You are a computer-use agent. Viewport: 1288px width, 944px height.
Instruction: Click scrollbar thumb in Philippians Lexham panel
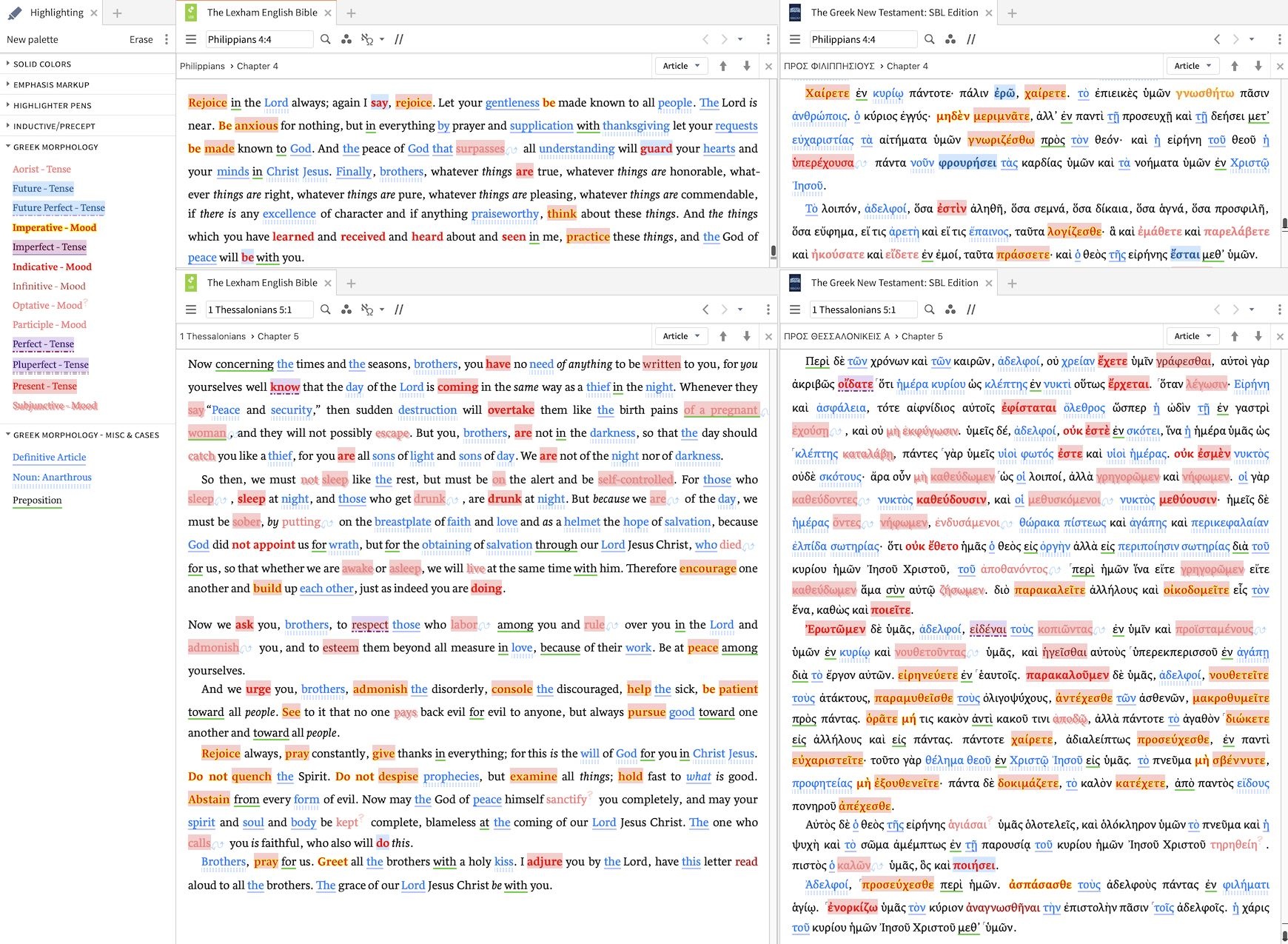[x=774, y=251]
